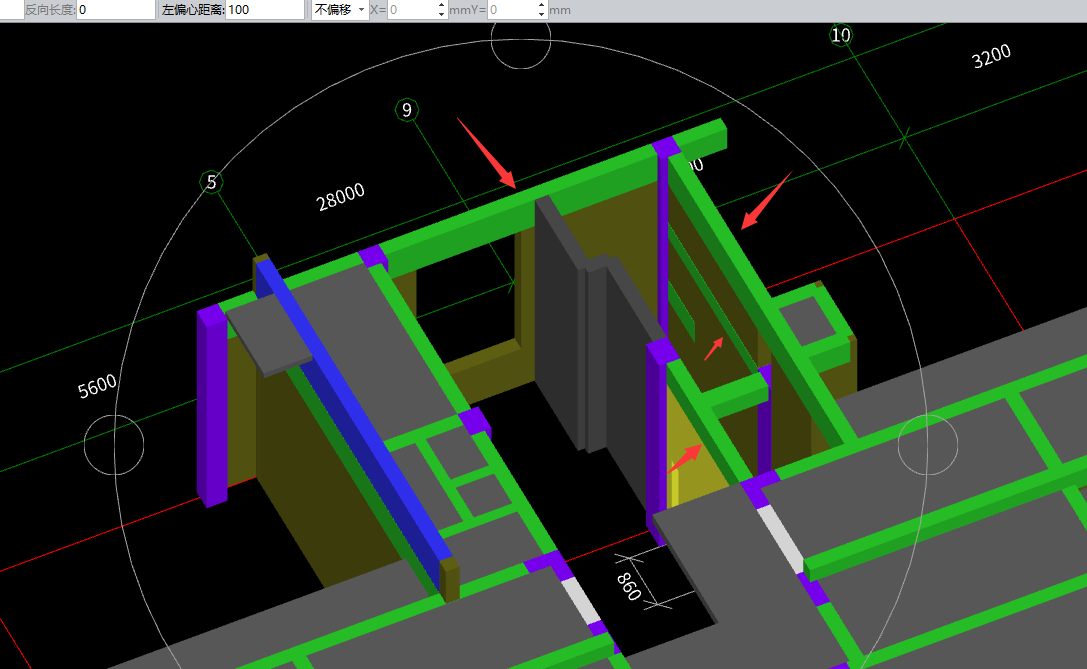Open the 不偏移 offset dropdown

click(x=340, y=10)
